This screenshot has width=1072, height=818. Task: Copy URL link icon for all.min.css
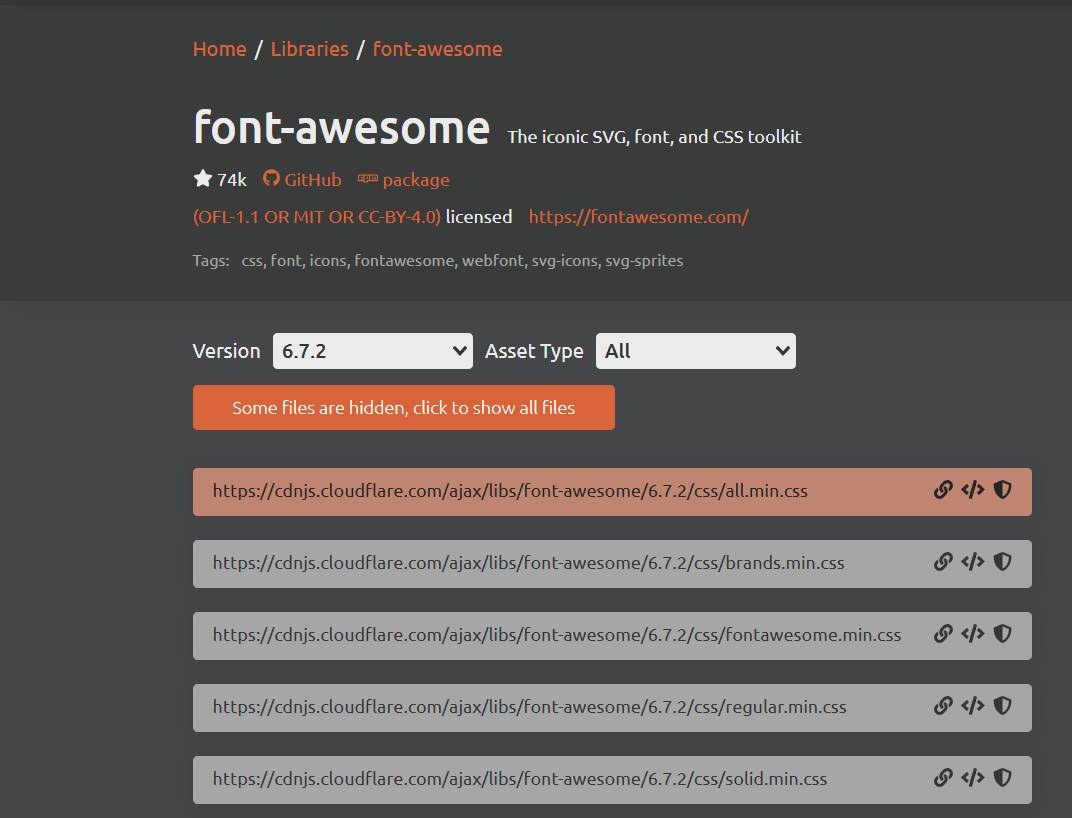[943, 490]
